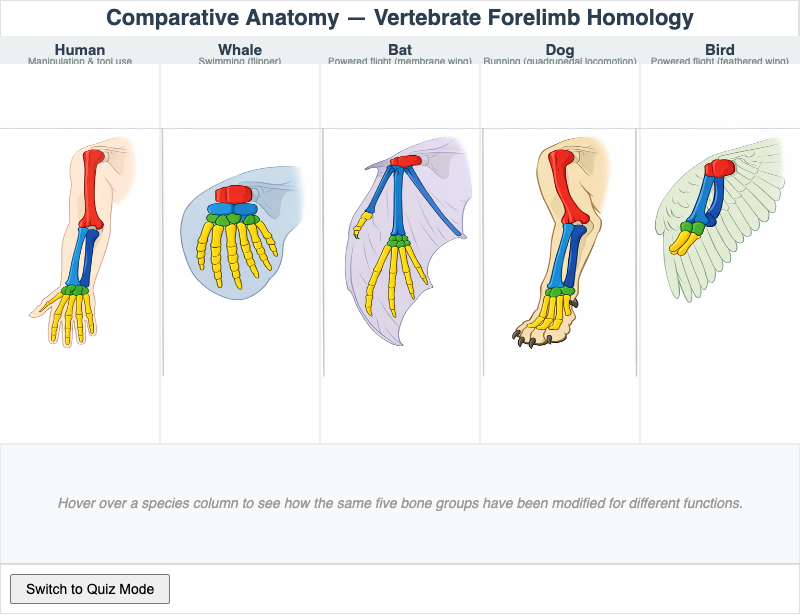Select the Whale column header

240,50
